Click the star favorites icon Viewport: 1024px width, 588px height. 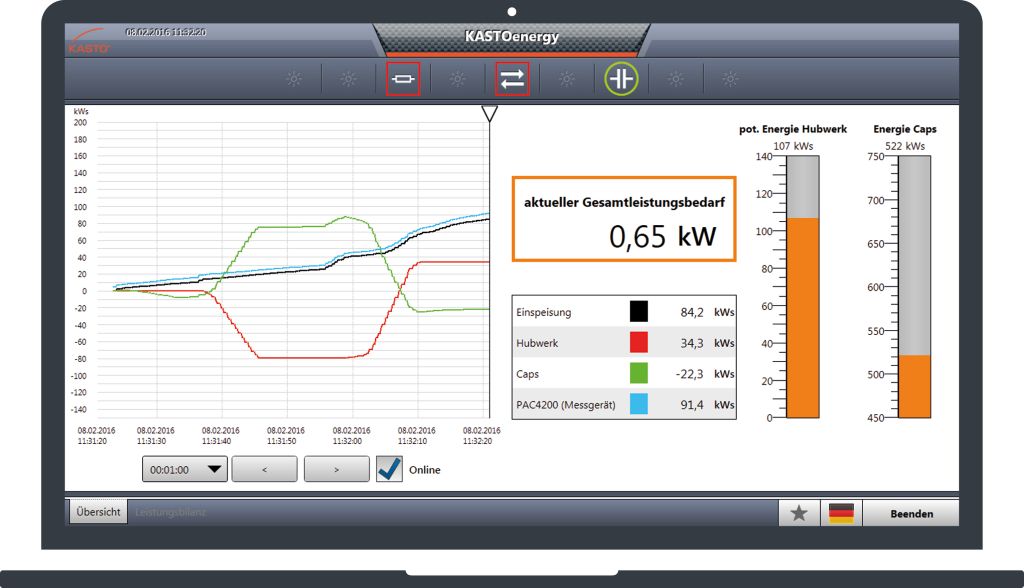[x=799, y=513]
